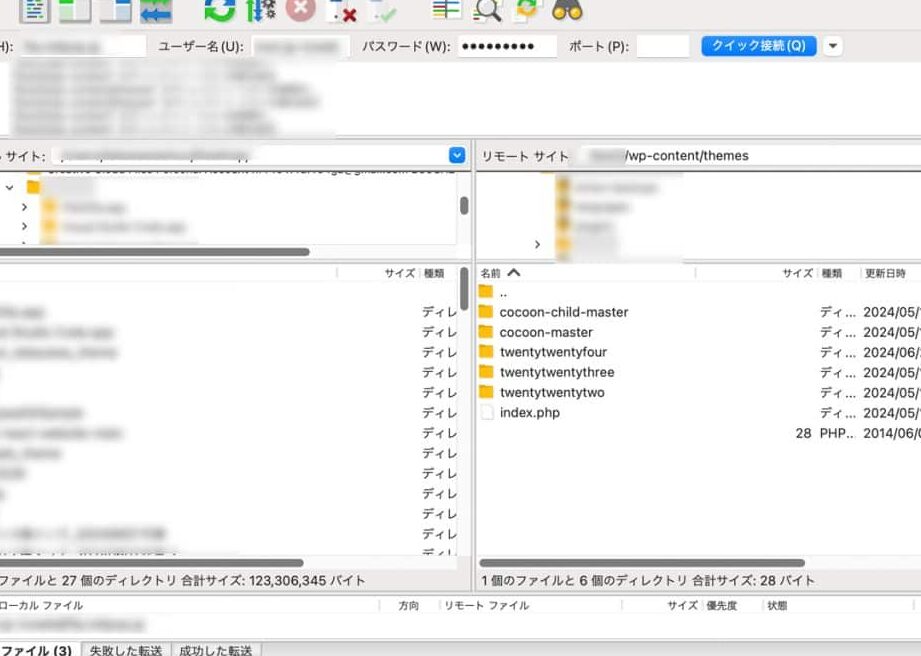
Task: Click the 優先度 queue column header
Action: point(721,605)
